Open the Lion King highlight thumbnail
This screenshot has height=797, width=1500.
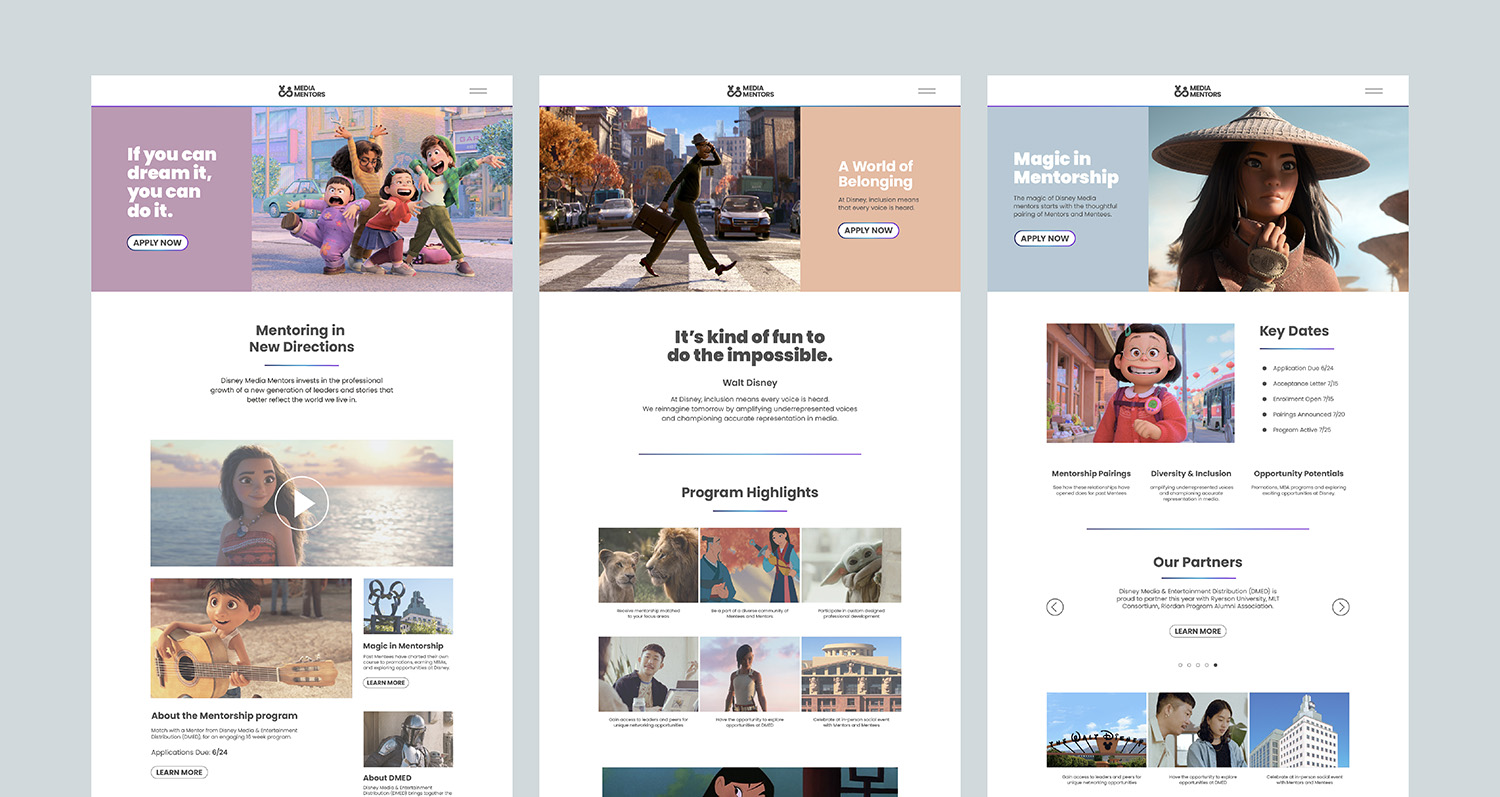point(648,565)
